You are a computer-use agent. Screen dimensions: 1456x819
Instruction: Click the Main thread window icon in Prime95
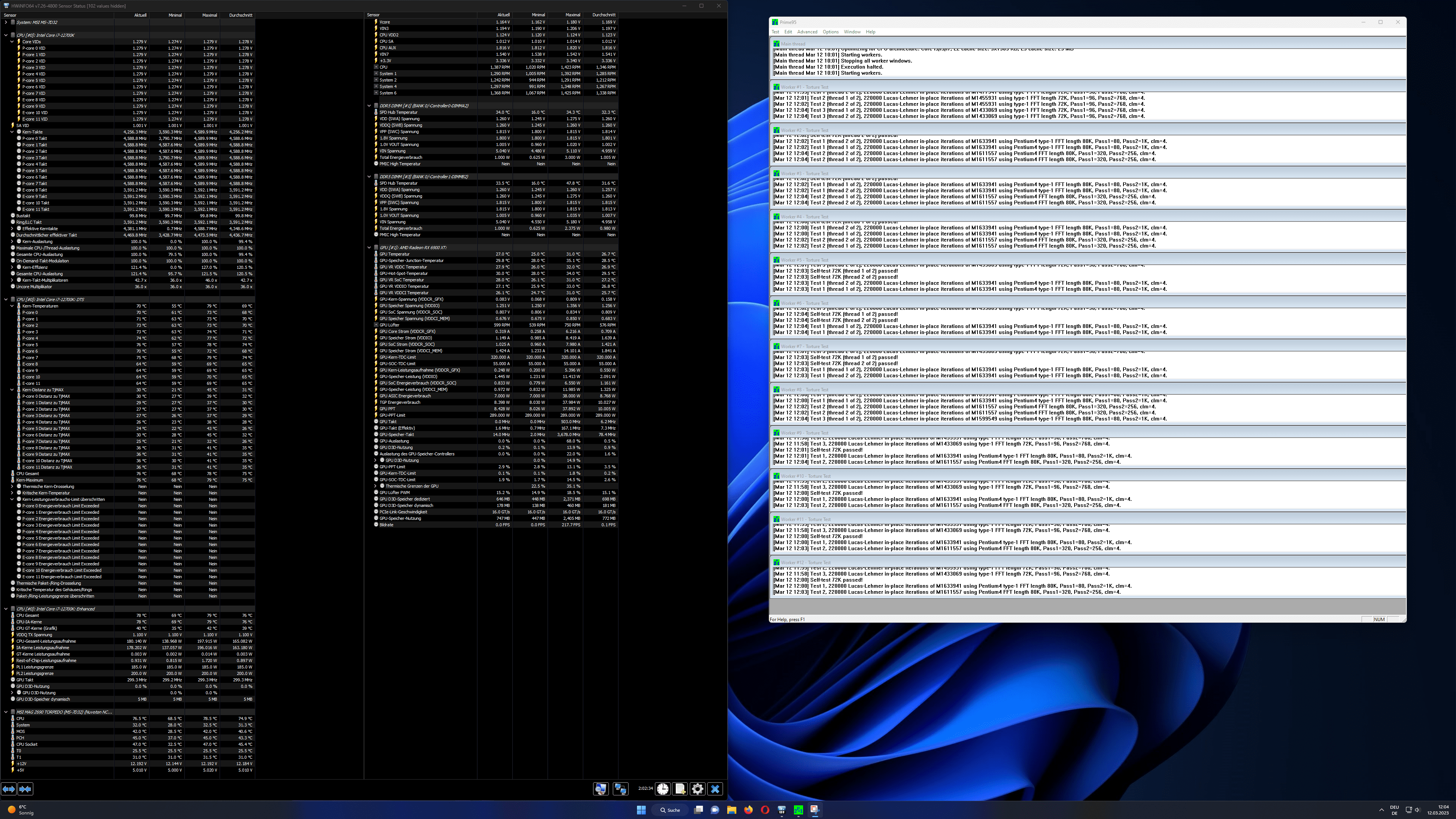point(777,44)
